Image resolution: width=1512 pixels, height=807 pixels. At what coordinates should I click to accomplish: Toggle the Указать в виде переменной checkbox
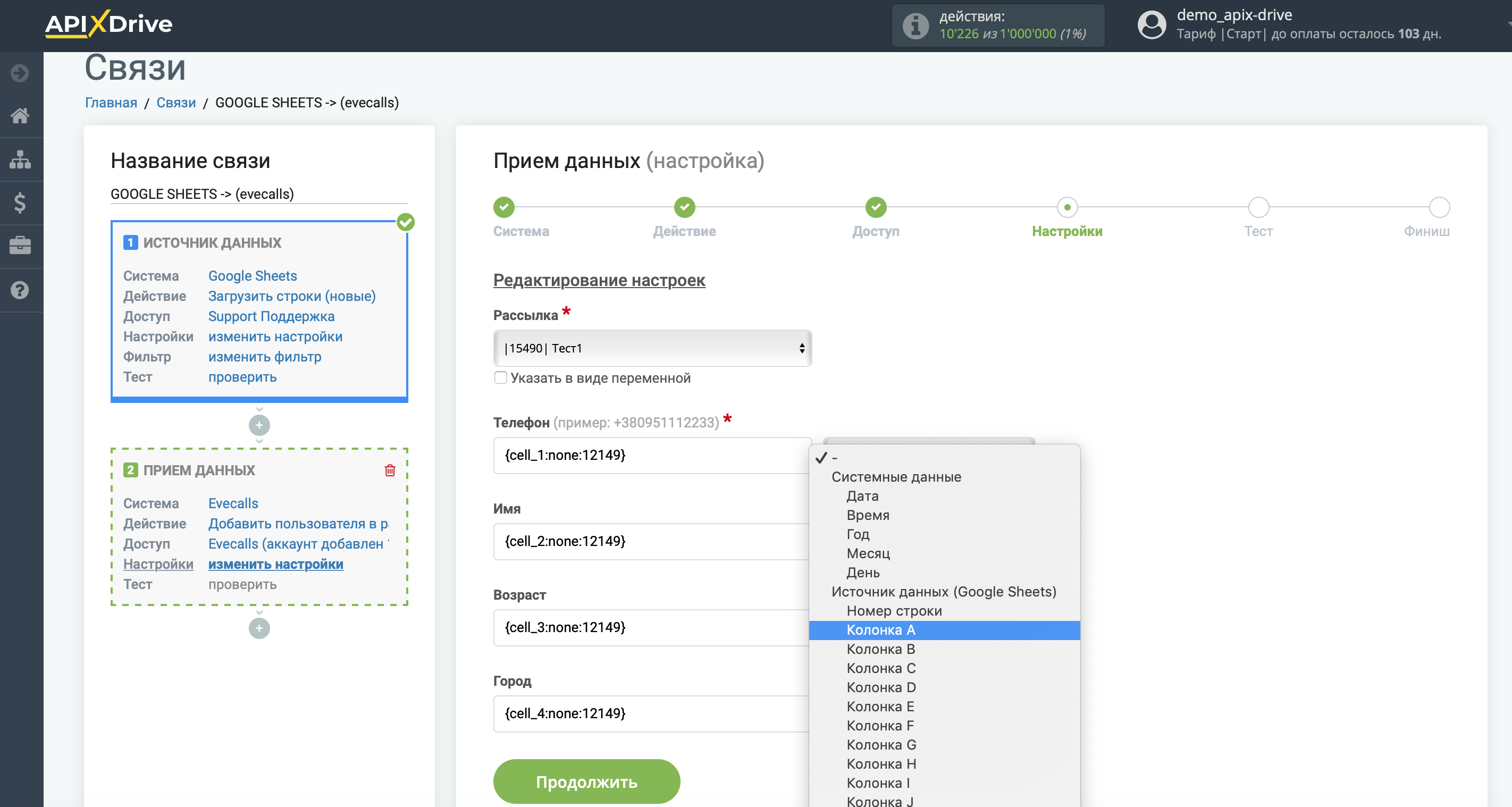[x=501, y=377]
